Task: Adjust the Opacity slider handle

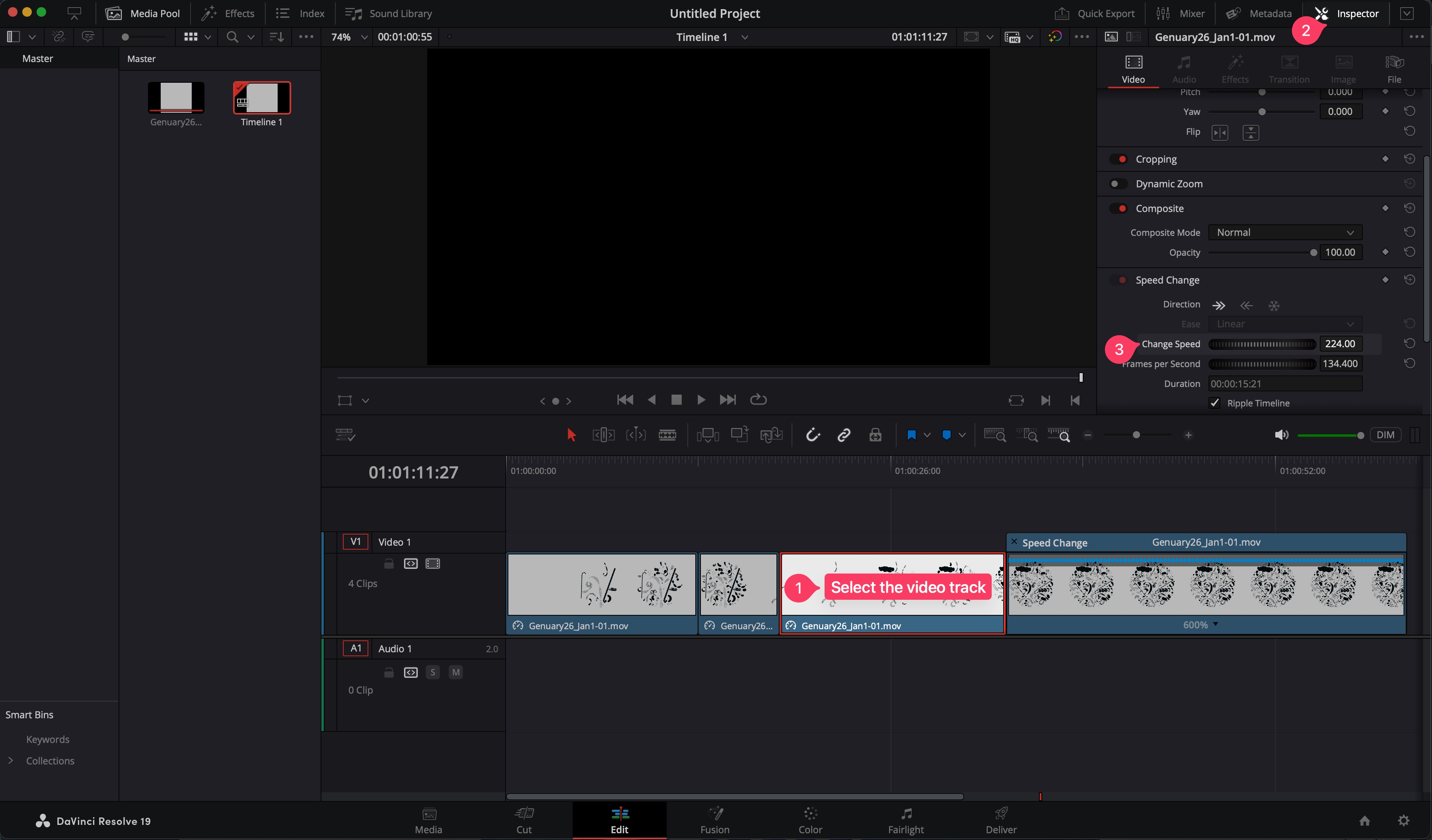Action: (x=1313, y=252)
